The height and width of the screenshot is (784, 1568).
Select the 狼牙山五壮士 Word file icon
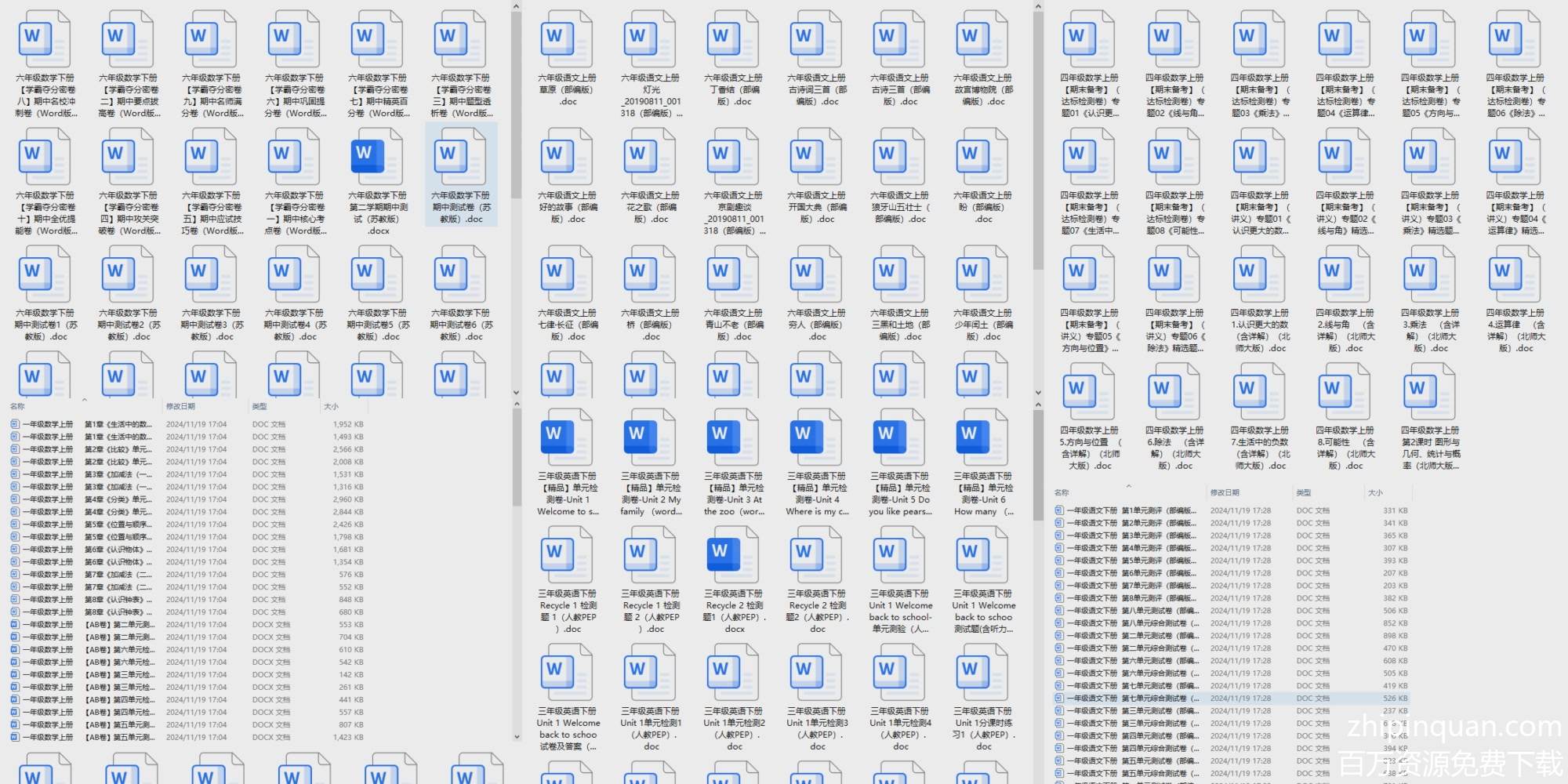(900, 157)
